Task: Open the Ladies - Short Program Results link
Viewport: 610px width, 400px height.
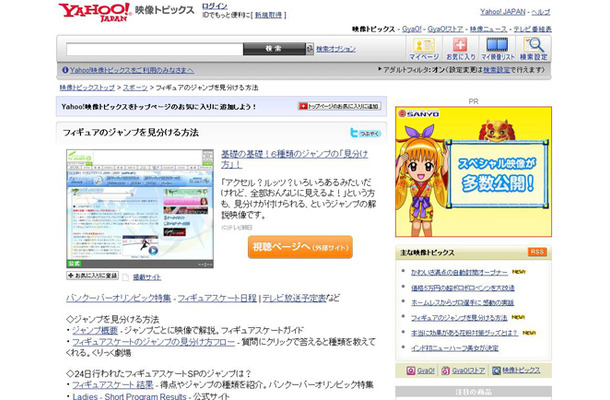Action: click(129, 396)
